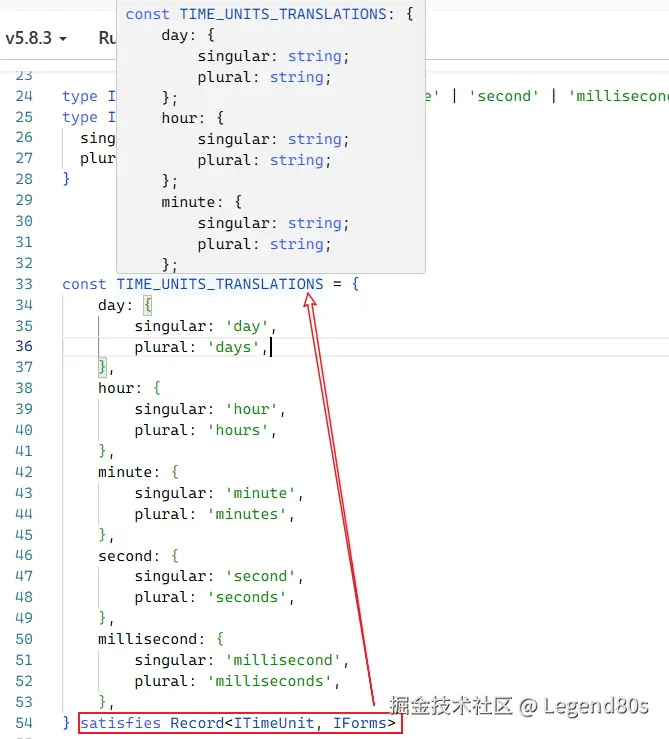Image resolution: width=669 pixels, height=739 pixels.
Task: Click the 'const' keyword in the hover tooltip
Action: coord(148,14)
